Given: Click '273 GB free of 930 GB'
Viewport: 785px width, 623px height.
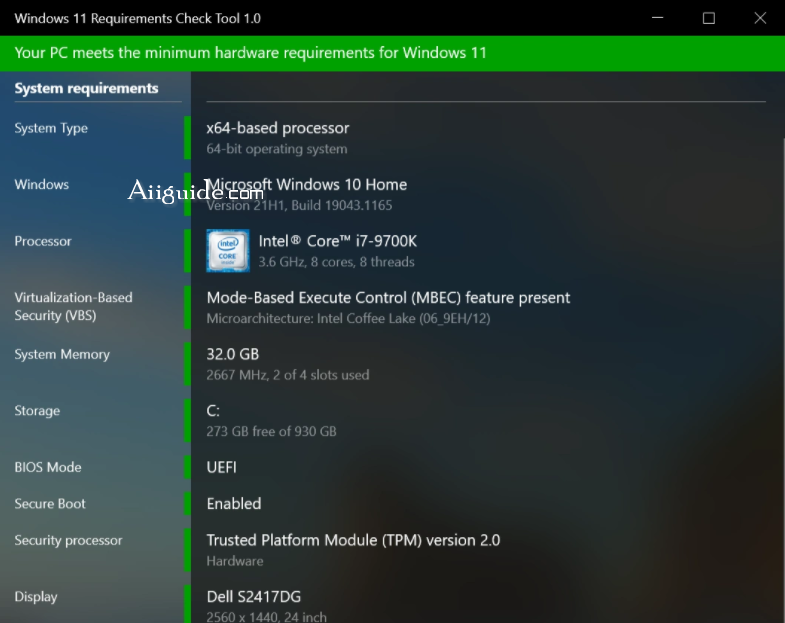Looking at the screenshot, I should (x=271, y=431).
